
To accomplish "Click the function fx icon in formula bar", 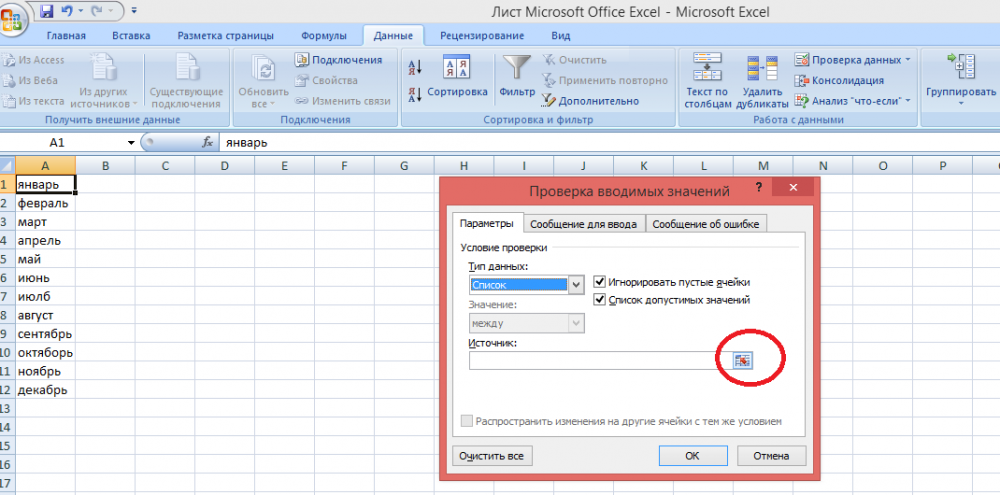I will (x=207, y=142).
